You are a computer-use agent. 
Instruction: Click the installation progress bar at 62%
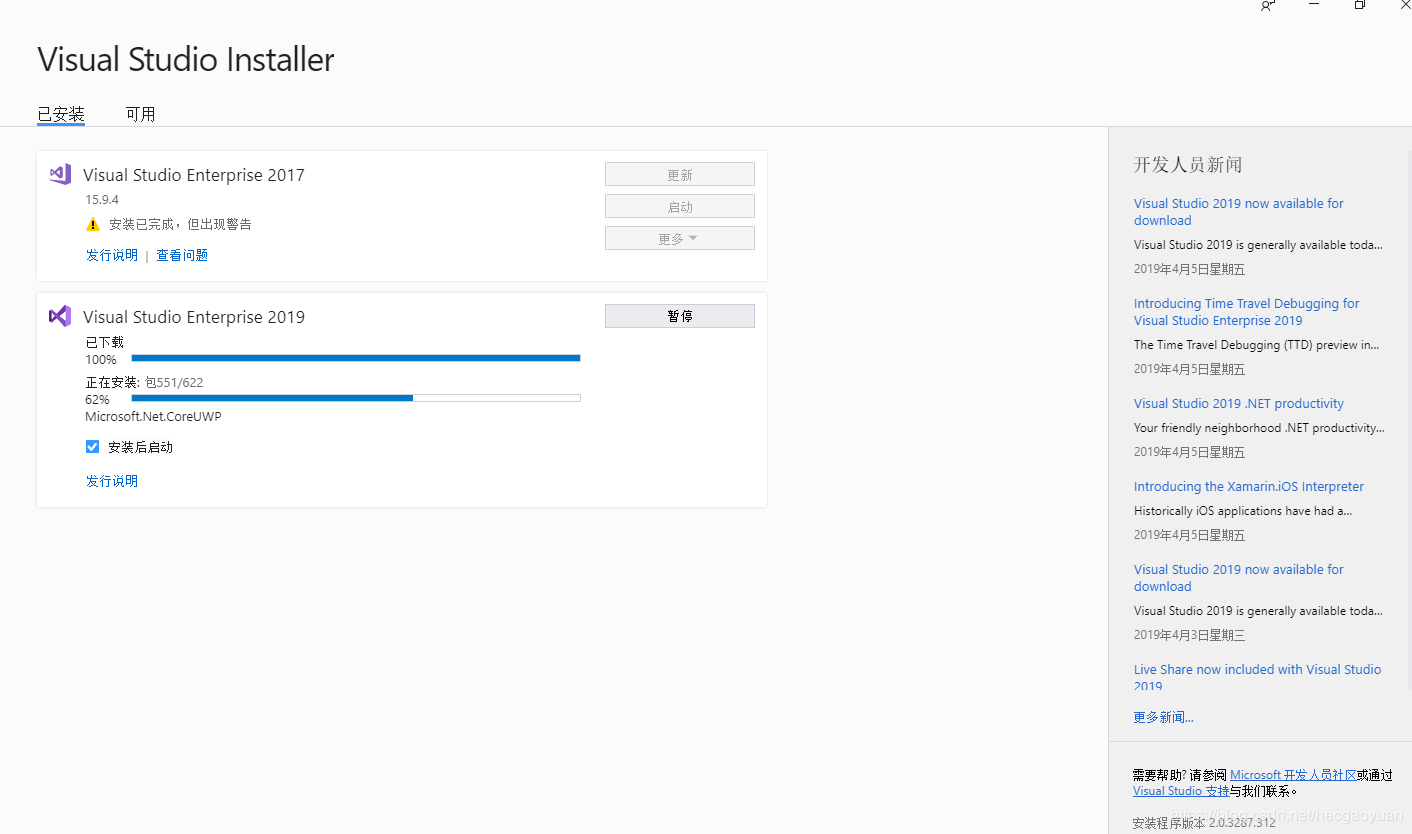click(356, 398)
